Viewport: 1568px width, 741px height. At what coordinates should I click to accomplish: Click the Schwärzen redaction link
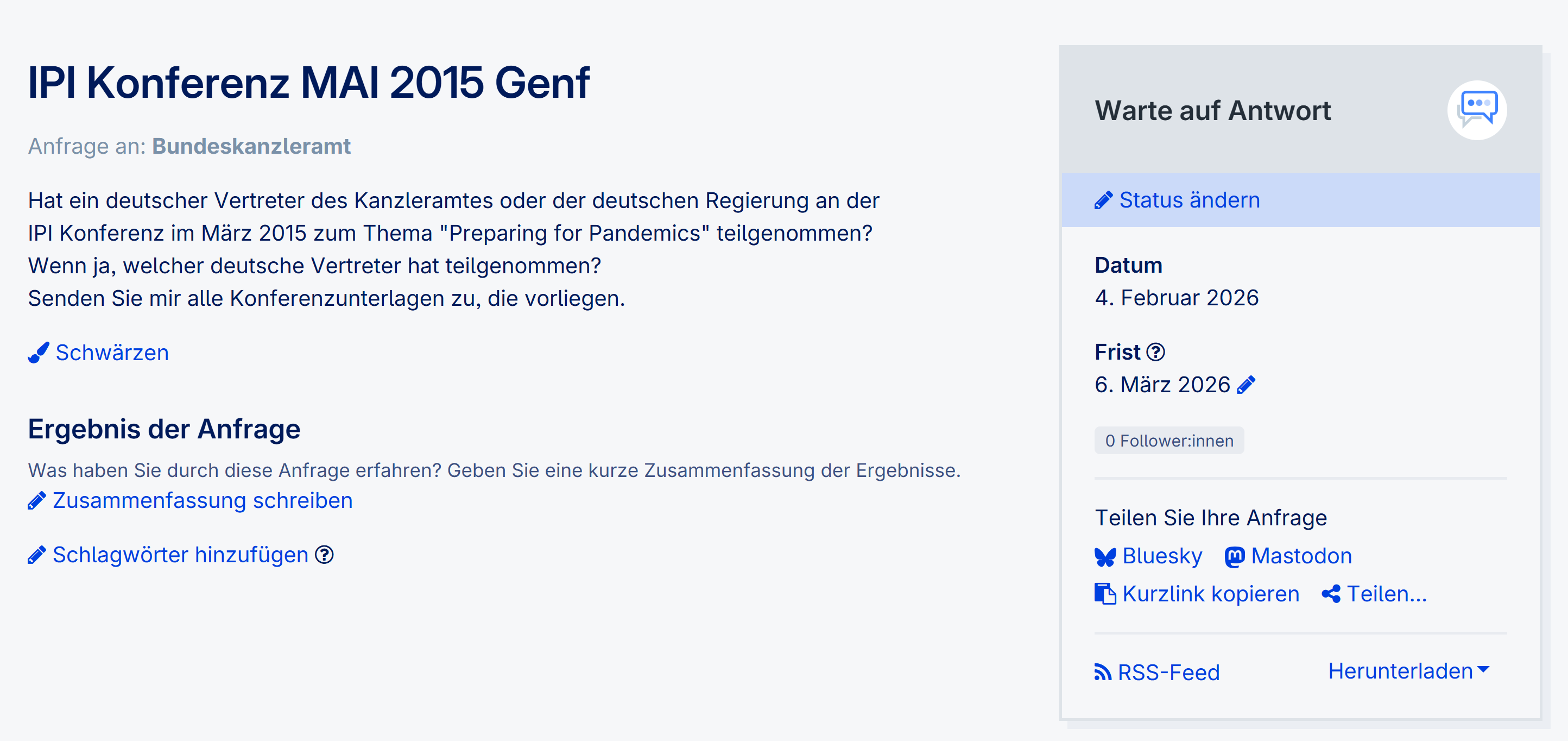tap(112, 353)
